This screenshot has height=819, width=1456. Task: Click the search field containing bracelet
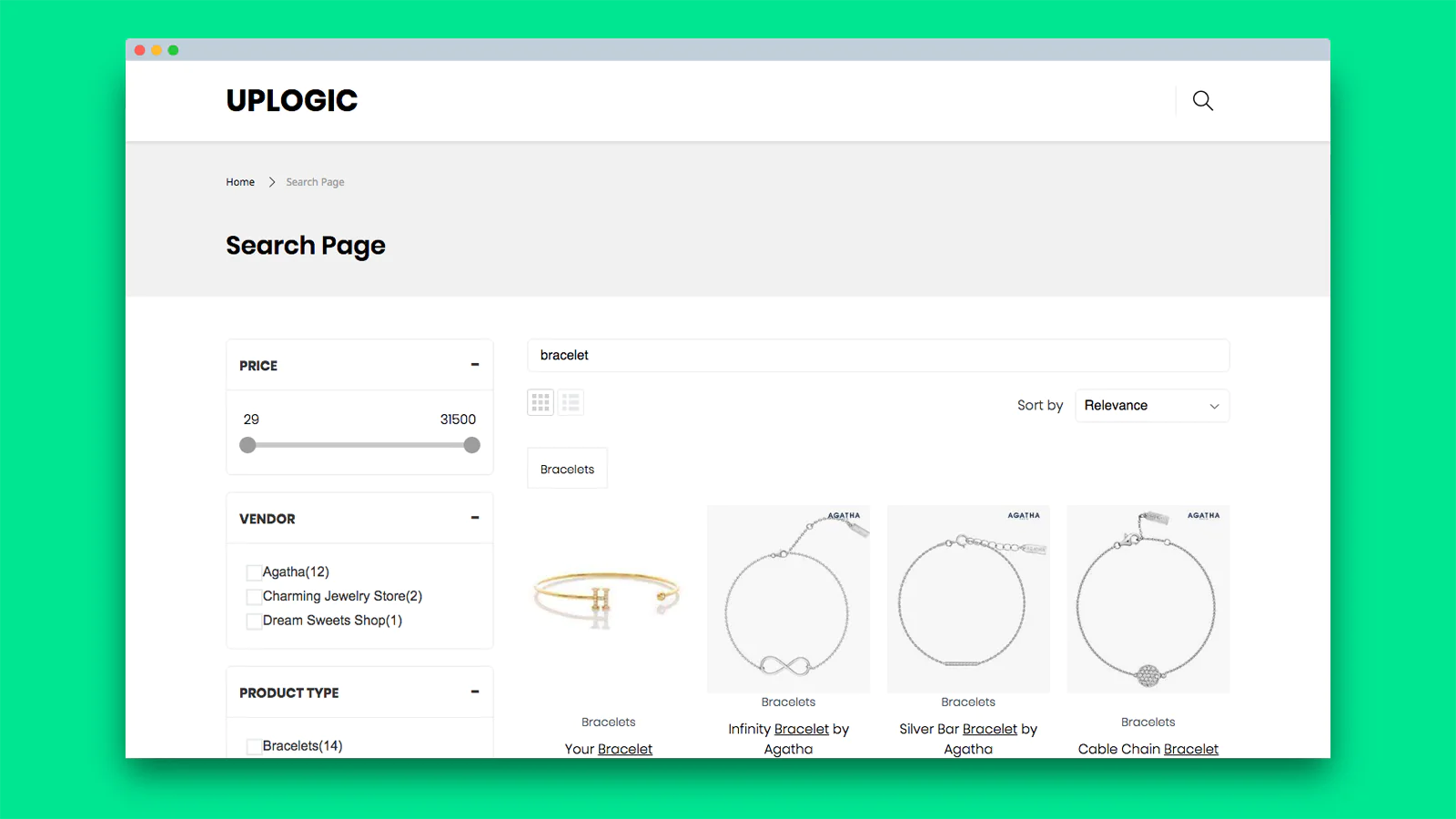tap(878, 356)
